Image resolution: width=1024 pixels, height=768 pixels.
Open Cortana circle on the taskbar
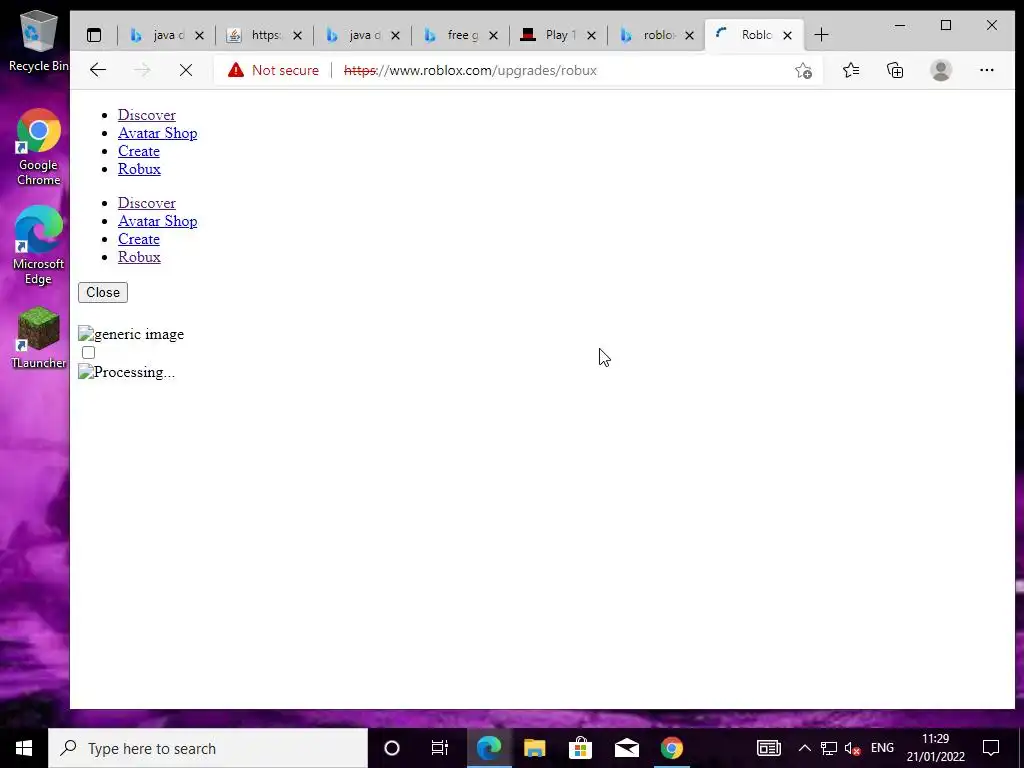(x=392, y=748)
